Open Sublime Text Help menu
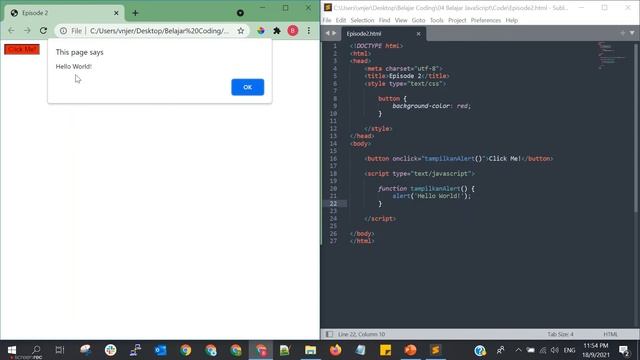 tap(511, 20)
